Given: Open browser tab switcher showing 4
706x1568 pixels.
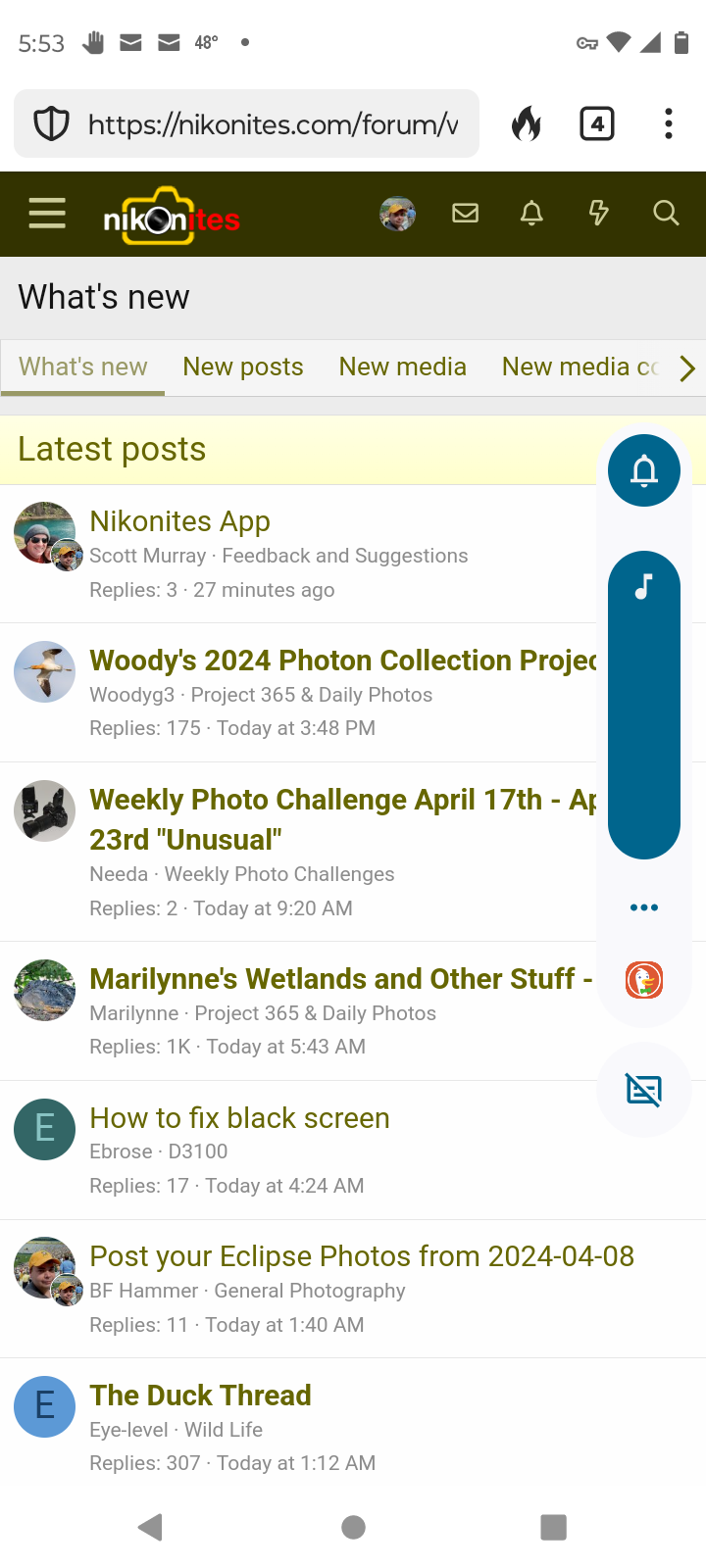Looking at the screenshot, I should (x=597, y=124).
